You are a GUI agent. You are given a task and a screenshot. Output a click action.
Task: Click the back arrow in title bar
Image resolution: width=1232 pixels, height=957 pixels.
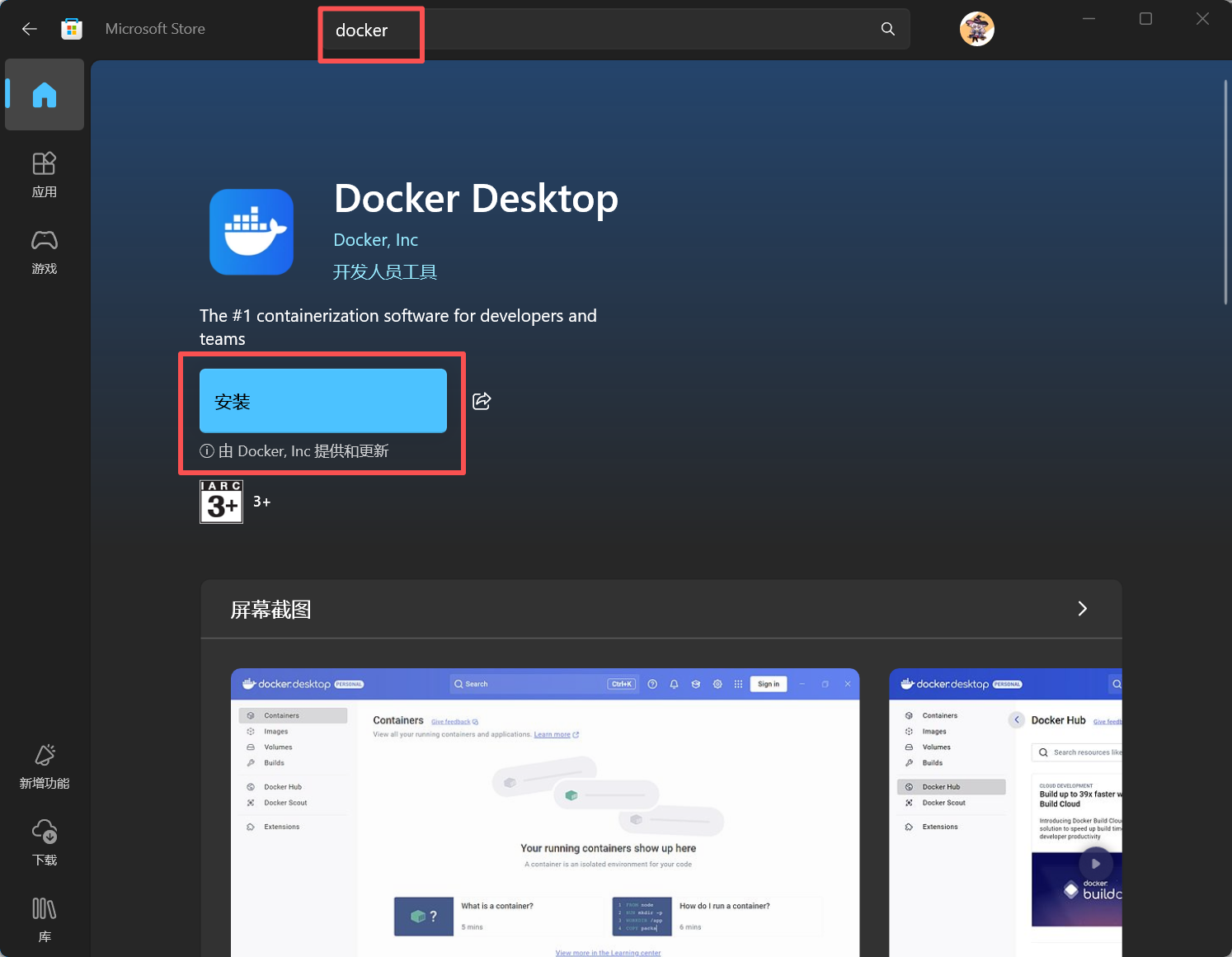coord(30,29)
